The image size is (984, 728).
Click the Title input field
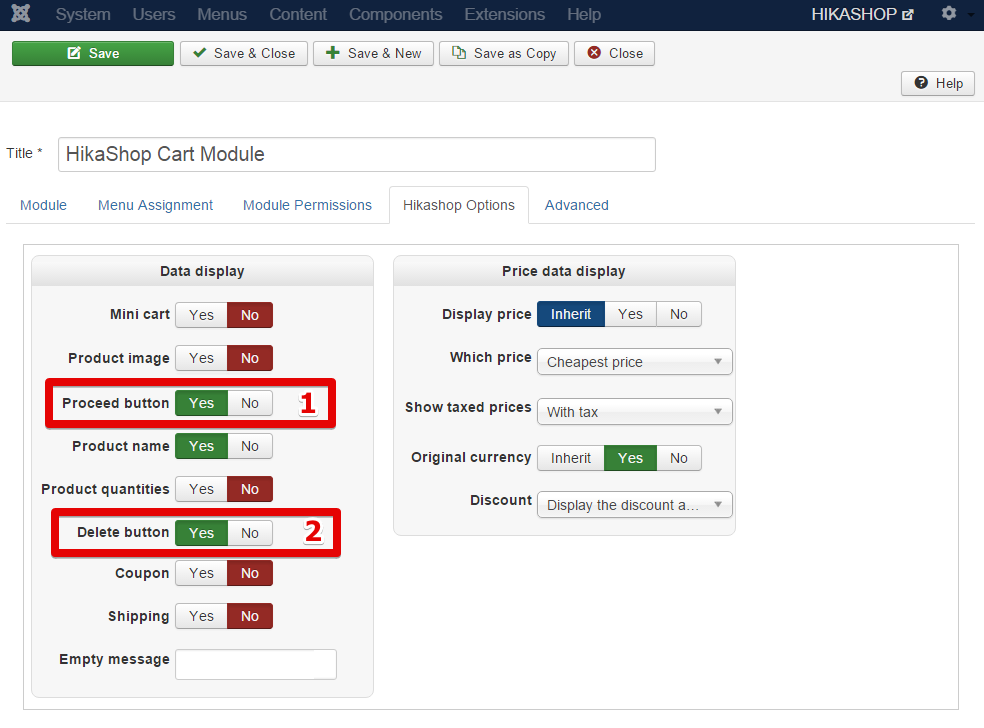357,154
